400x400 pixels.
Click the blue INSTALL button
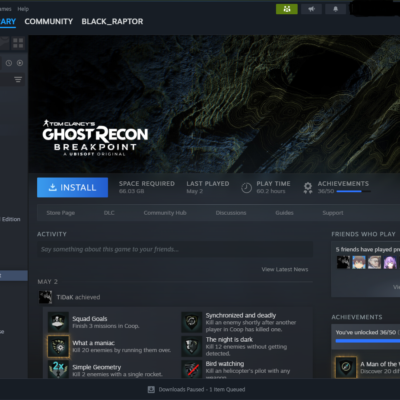coord(72,187)
